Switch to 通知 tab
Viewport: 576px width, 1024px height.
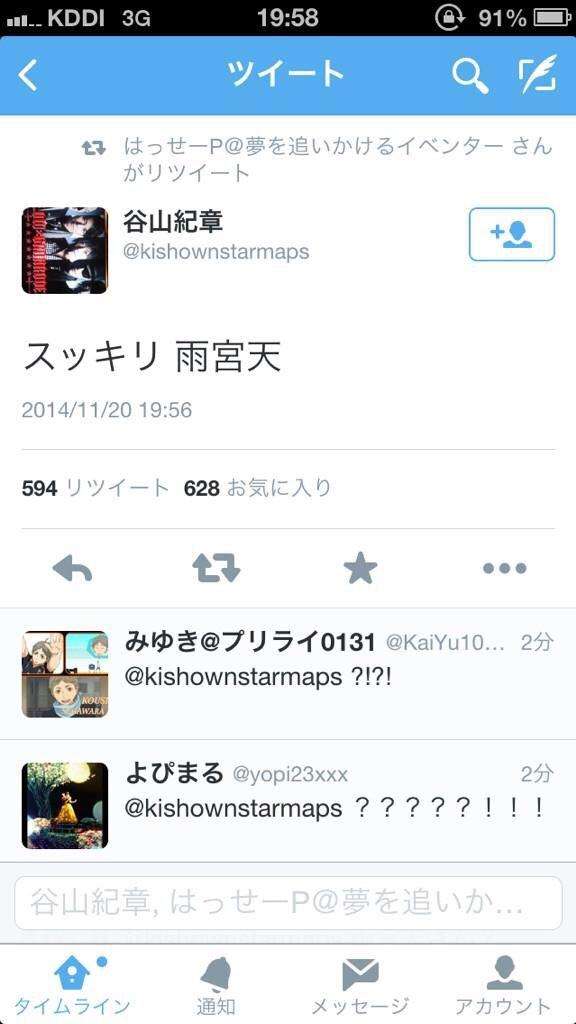[x=216, y=986]
